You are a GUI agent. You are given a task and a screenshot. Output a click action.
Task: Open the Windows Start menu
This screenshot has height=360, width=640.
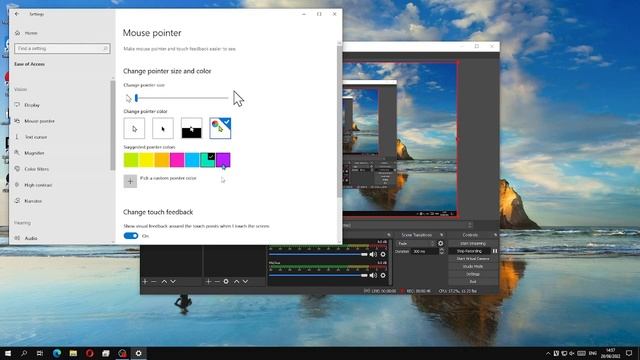pyautogui.click(x=8, y=353)
